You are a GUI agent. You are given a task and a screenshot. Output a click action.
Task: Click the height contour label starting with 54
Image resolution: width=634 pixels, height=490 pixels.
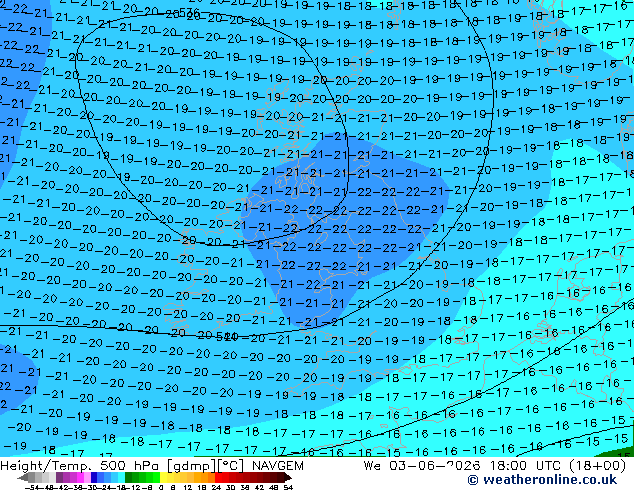[x=227, y=336]
